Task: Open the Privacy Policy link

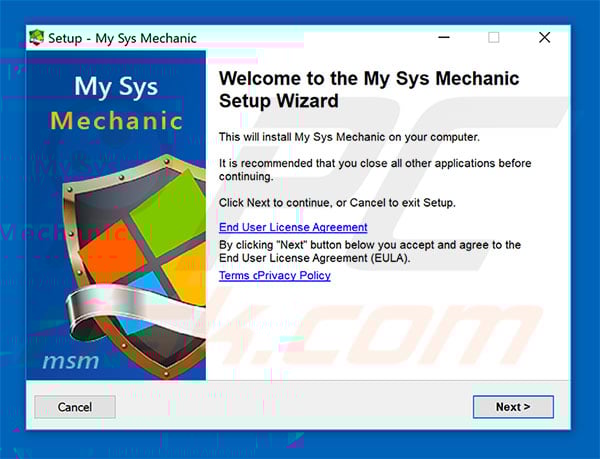Action: (294, 275)
